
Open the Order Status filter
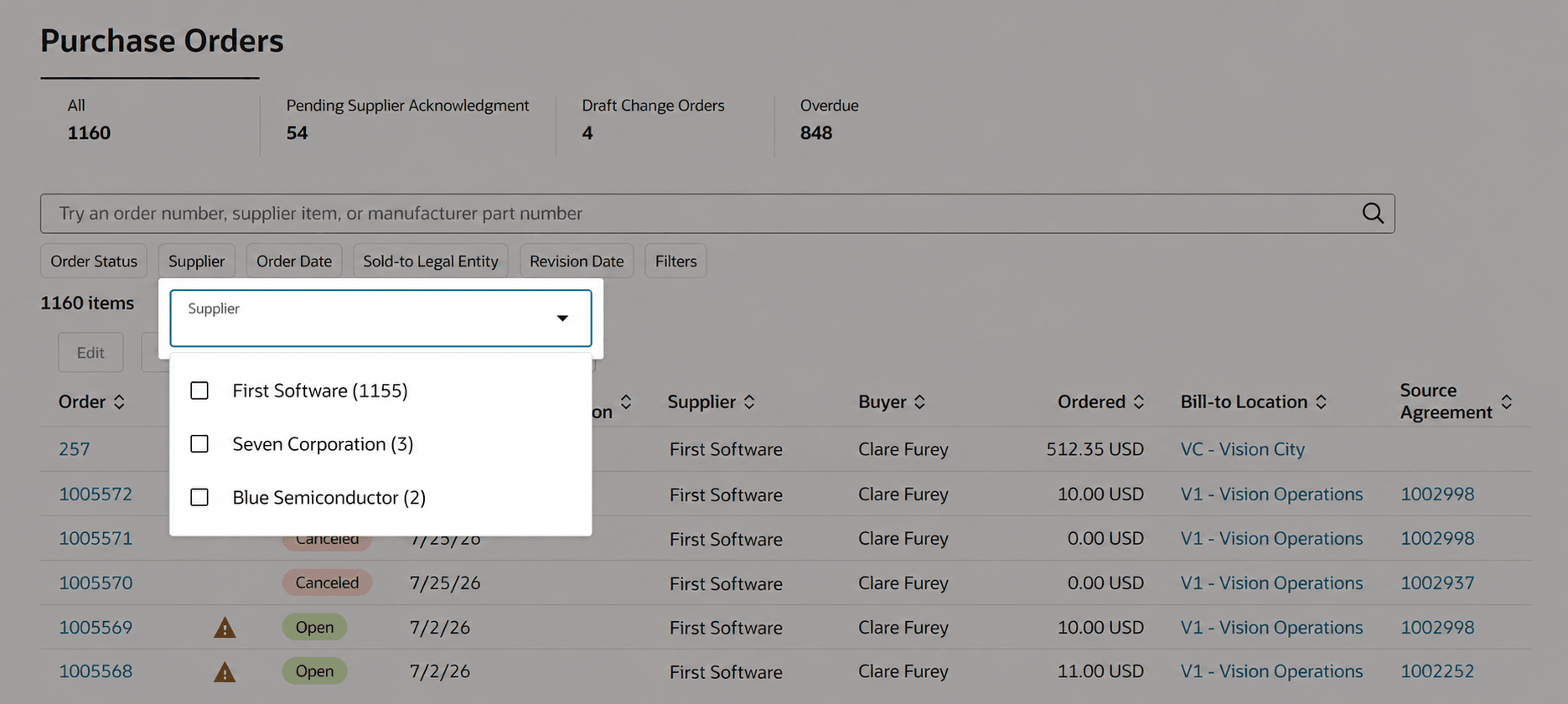(x=94, y=261)
